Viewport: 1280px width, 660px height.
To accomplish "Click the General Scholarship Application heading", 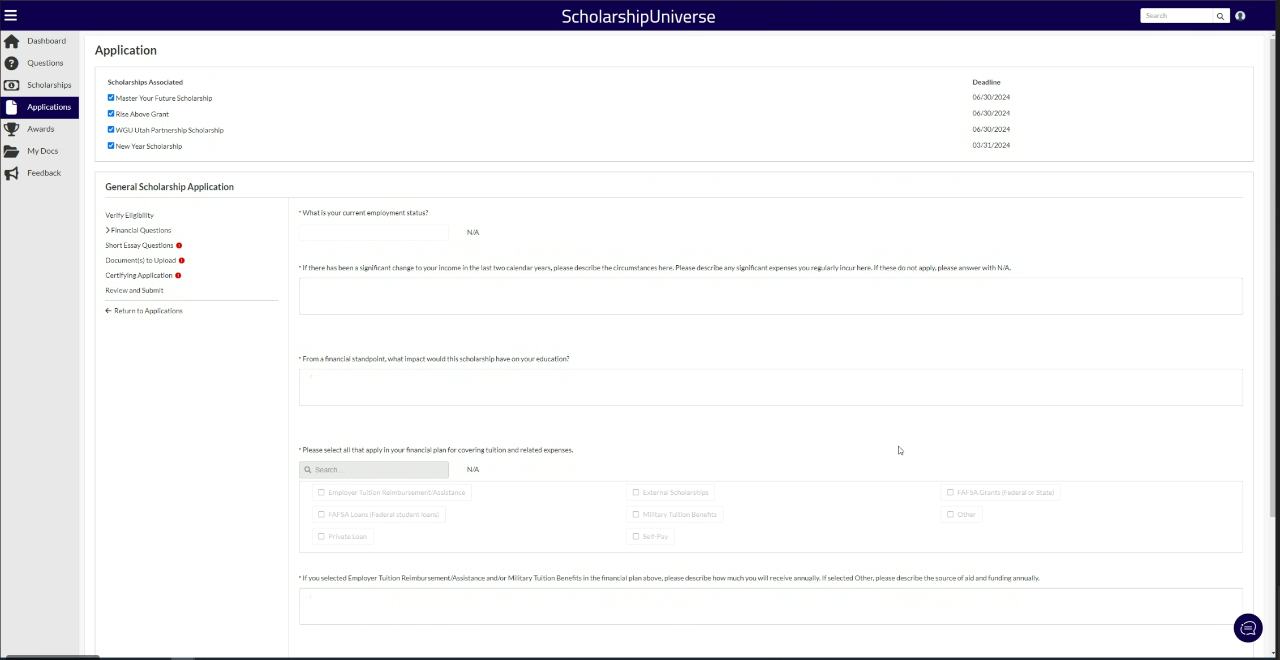I will pyautogui.click(x=169, y=187).
